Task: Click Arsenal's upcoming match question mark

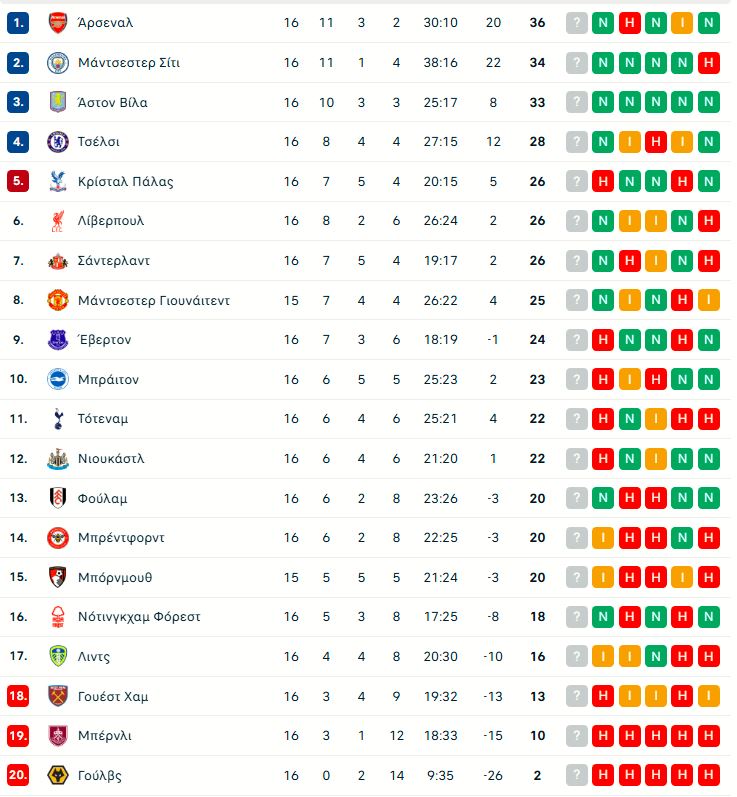Action: [576, 23]
